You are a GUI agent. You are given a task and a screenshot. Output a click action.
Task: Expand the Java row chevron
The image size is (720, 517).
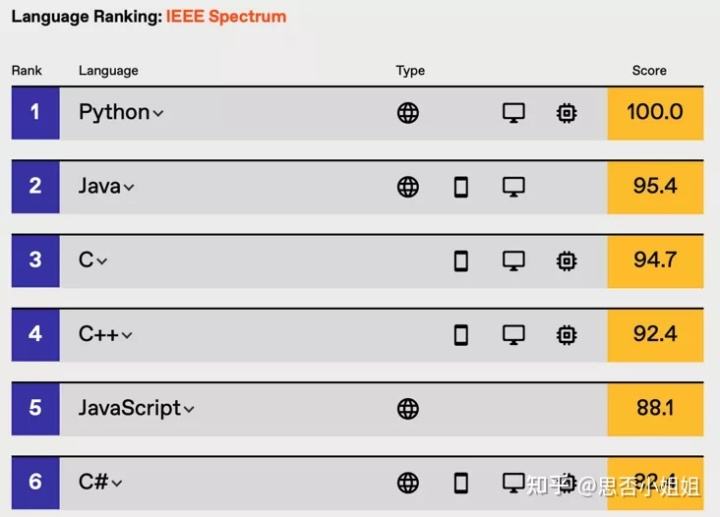129,187
